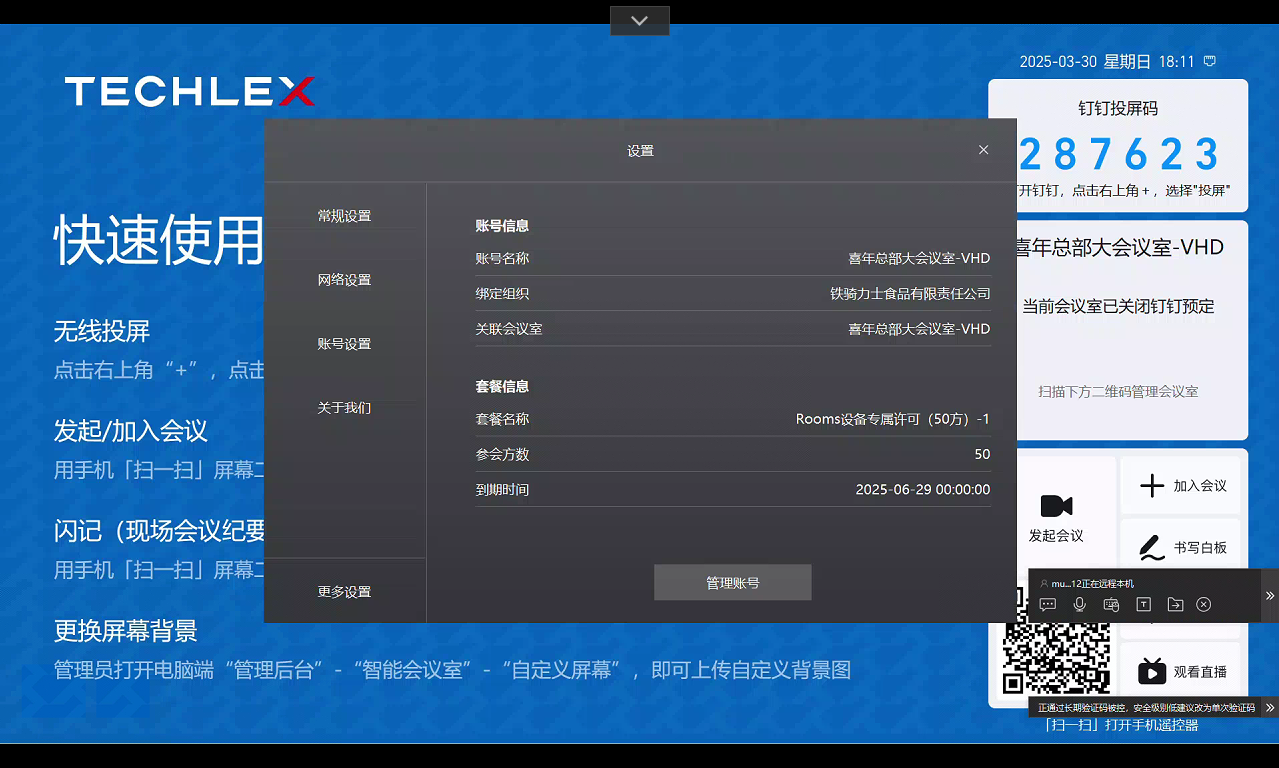
Task: Close the 设置 dialog
Action: tap(983, 150)
